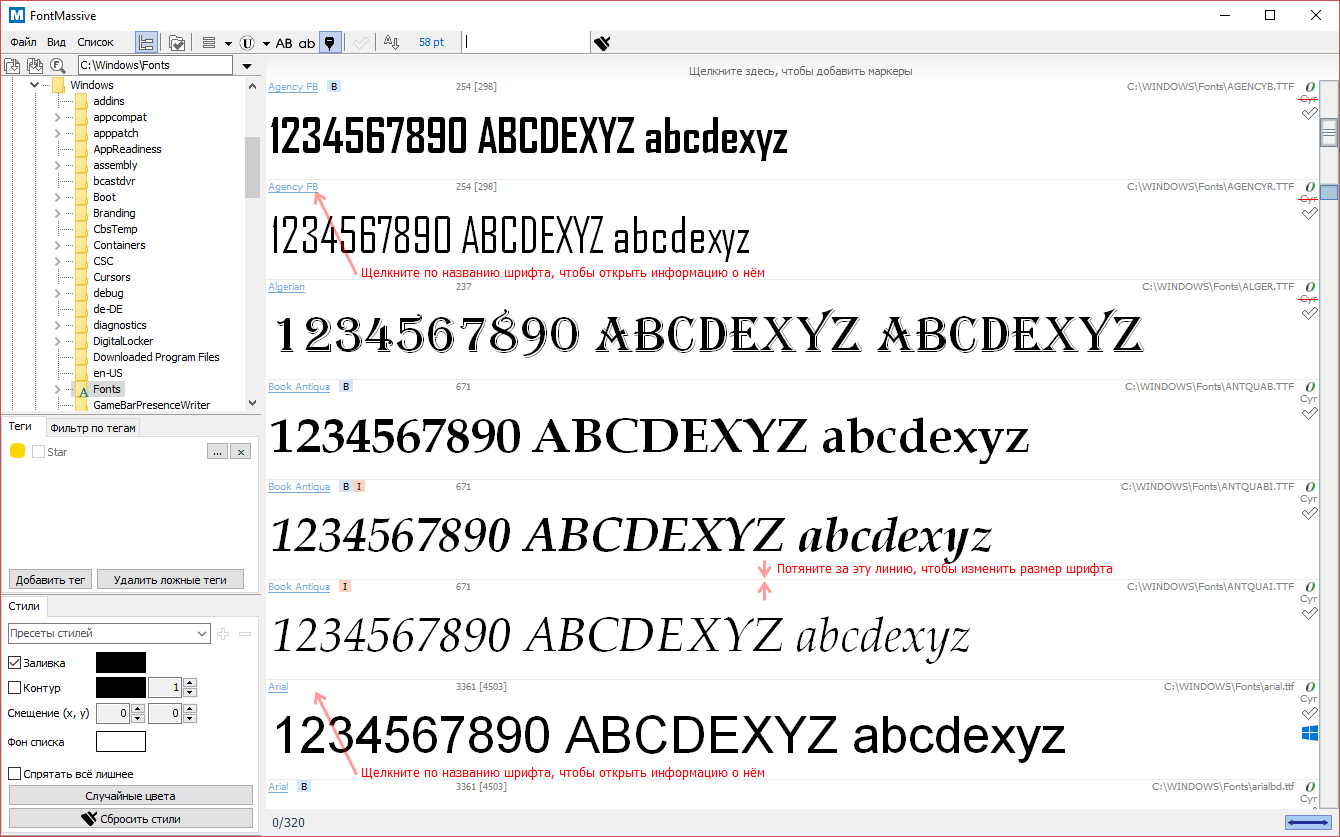Click the Добавить тег button
Screen dimensions: 1340x837
pos(50,579)
